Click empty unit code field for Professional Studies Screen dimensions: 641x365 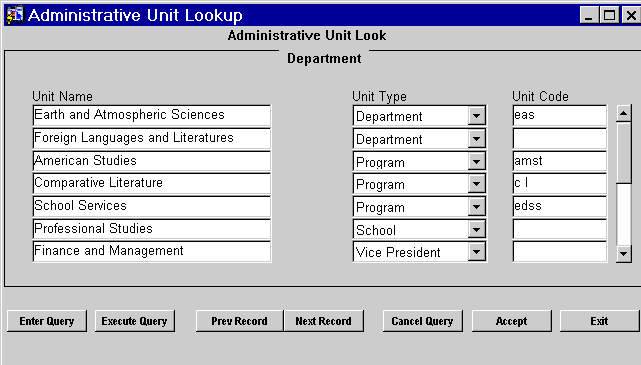coord(560,229)
